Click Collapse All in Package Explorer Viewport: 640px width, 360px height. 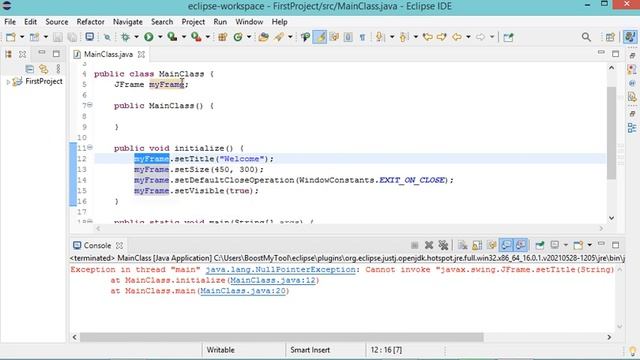click(x=29, y=69)
